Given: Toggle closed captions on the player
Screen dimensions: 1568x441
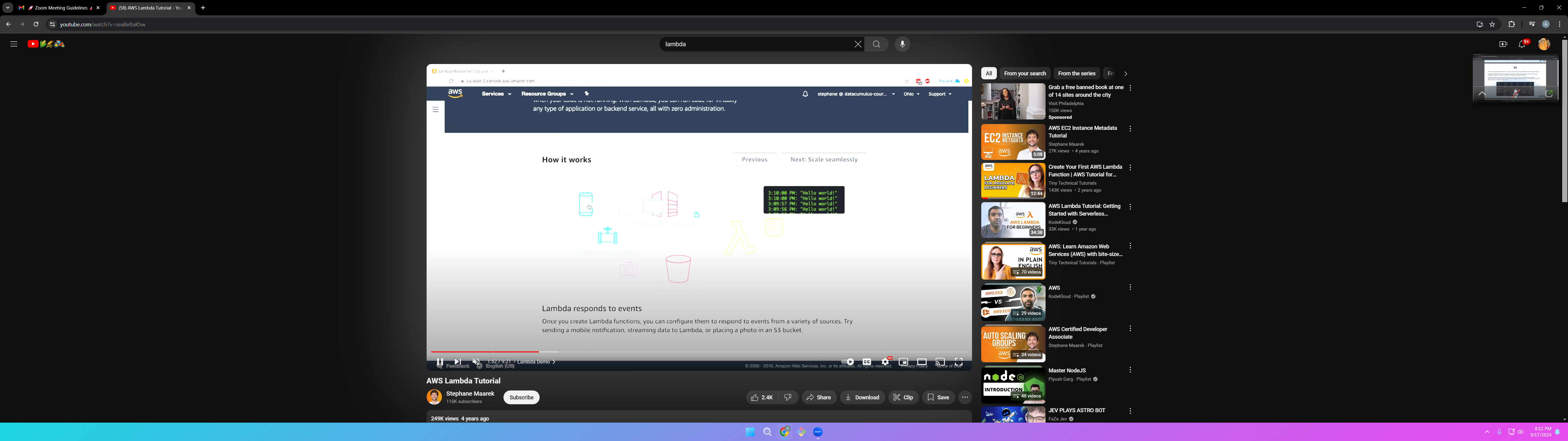Looking at the screenshot, I should pos(867,362).
